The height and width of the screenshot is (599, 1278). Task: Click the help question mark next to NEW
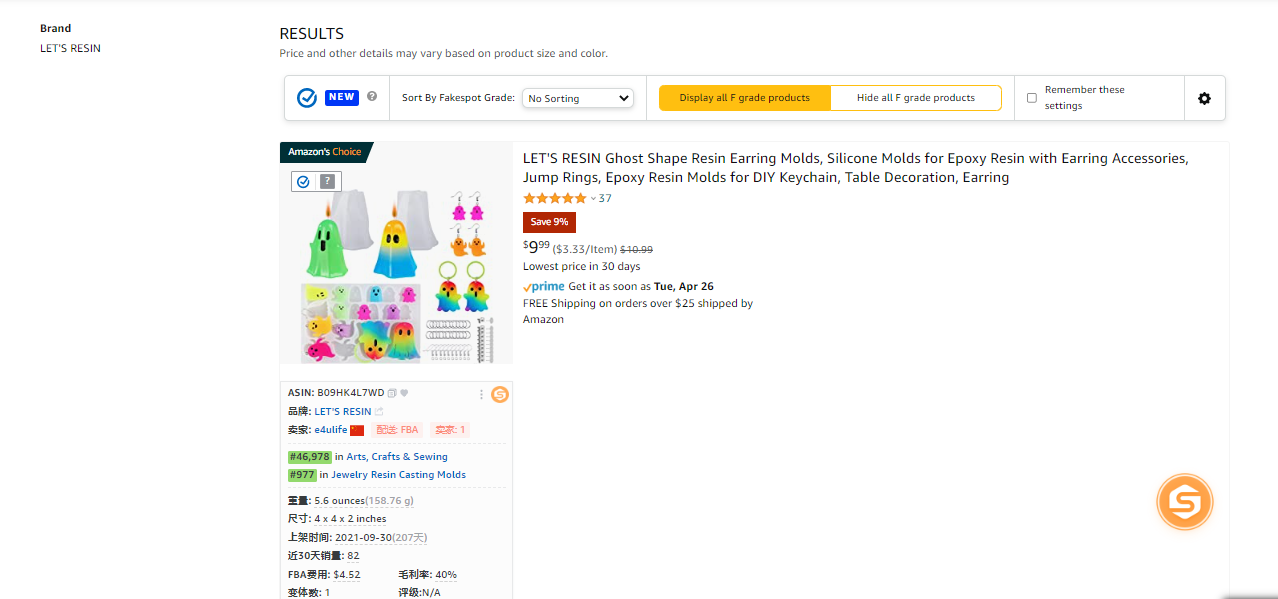pyautogui.click(x=372, y=97)
